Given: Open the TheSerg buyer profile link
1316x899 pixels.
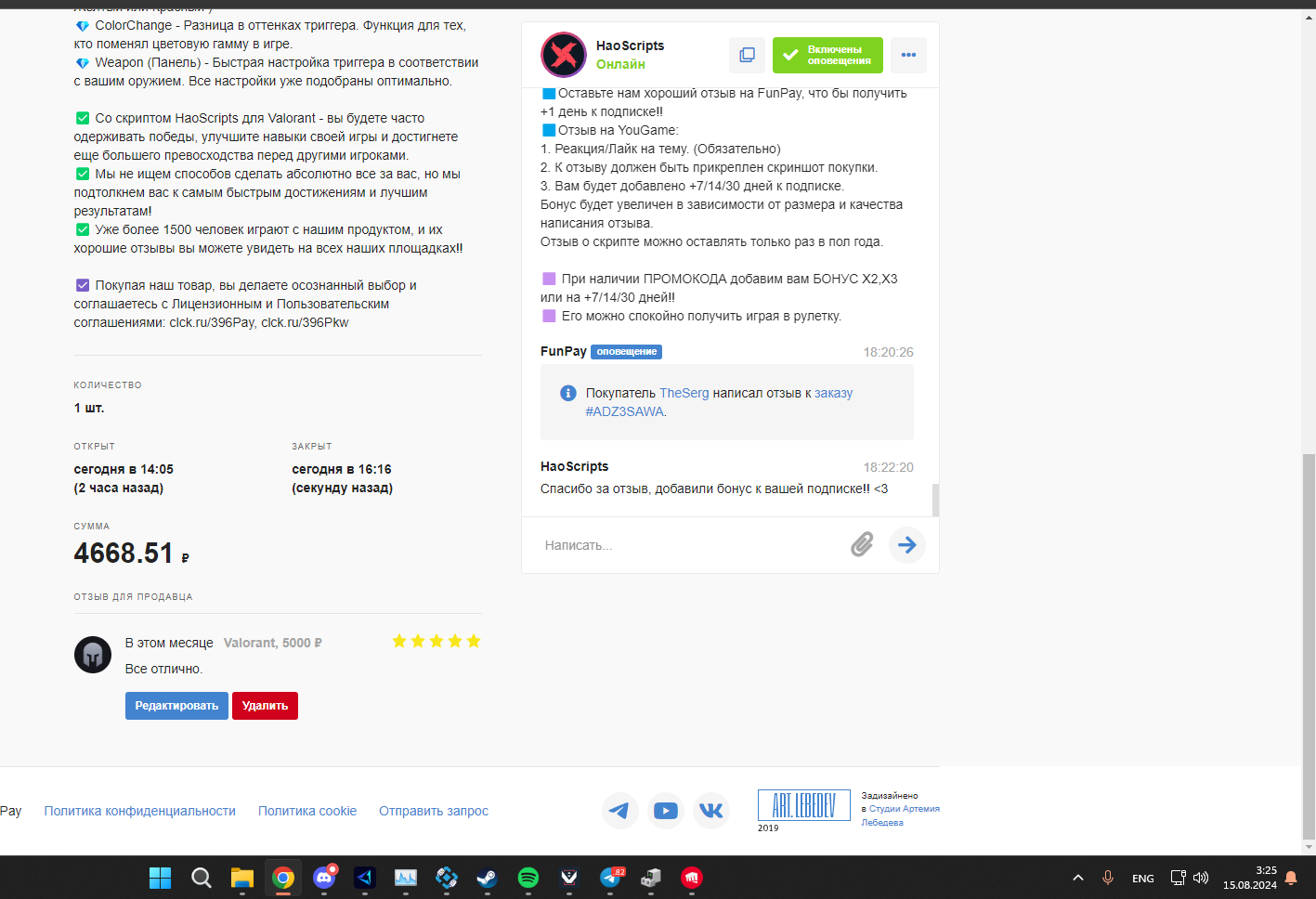Looking at the screenshot, I should [684, 393].
